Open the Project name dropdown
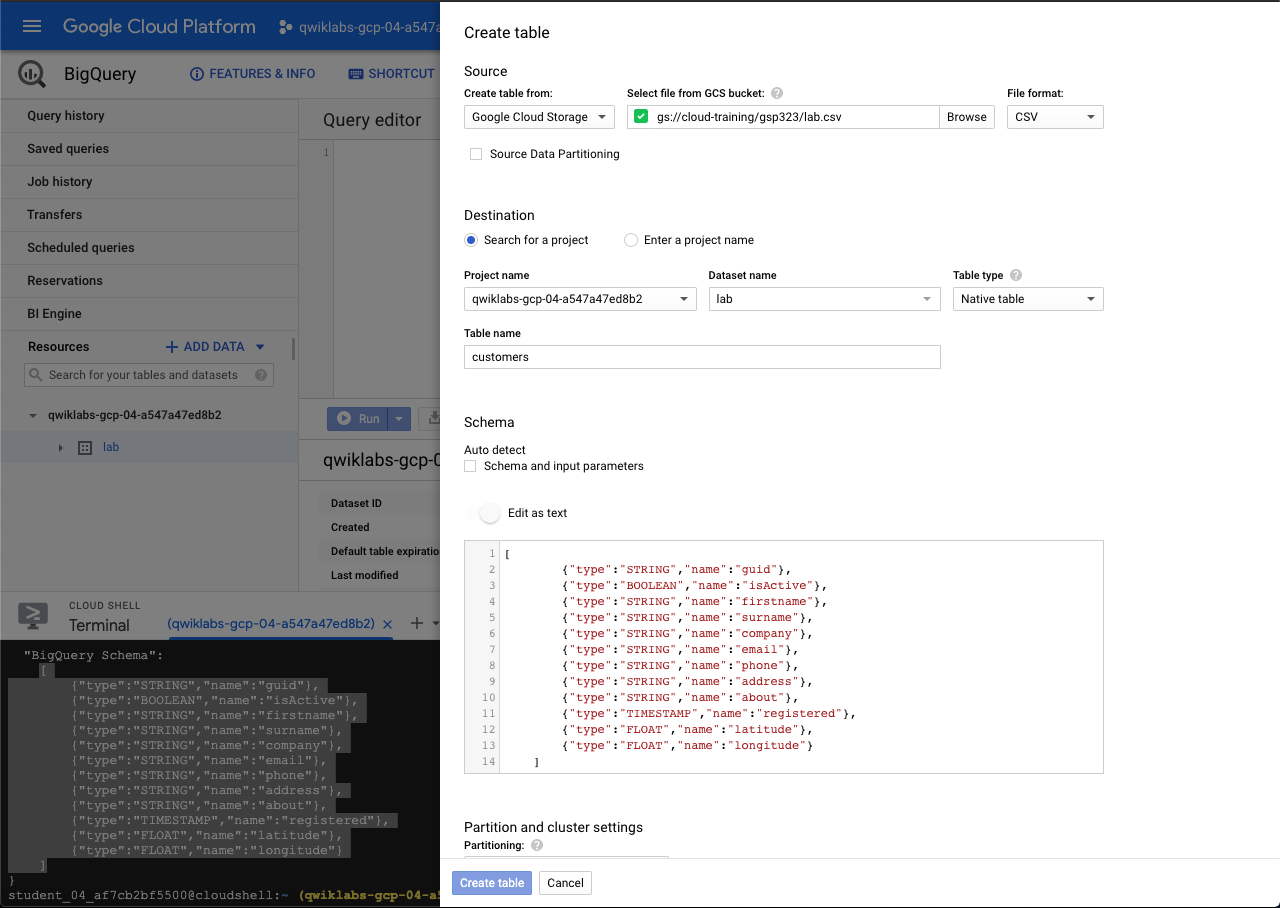The image size is (1280, 908). click(580, 299)
